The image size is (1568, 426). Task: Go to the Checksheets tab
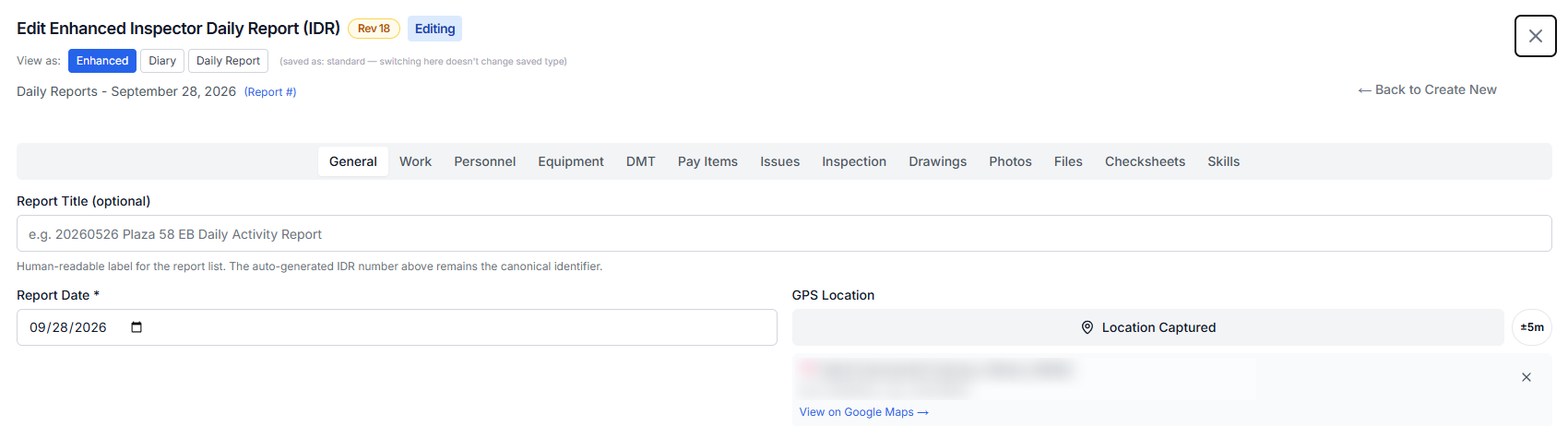tap(1146, 161)
